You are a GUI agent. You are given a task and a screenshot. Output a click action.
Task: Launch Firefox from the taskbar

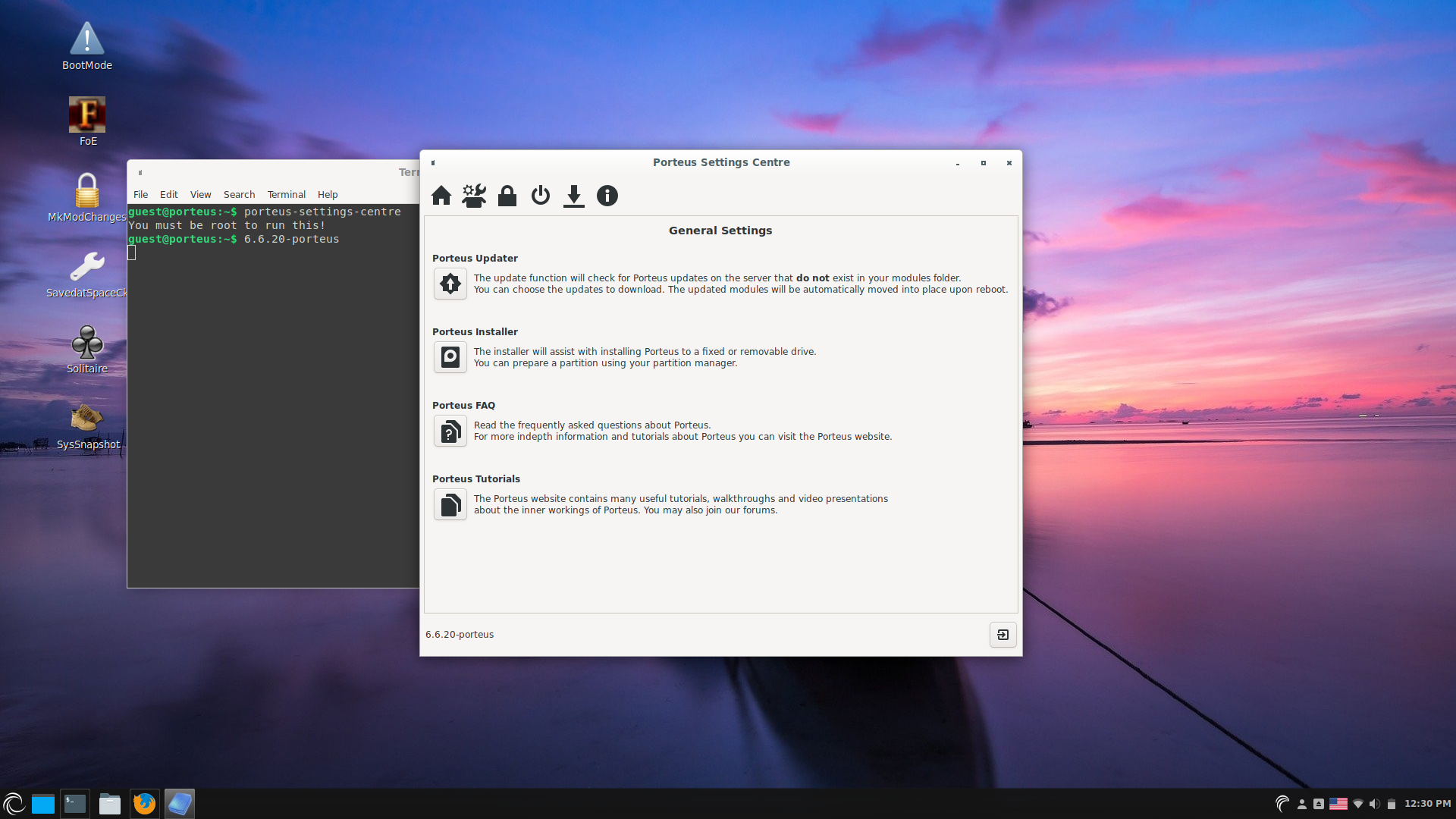point(144,804)
